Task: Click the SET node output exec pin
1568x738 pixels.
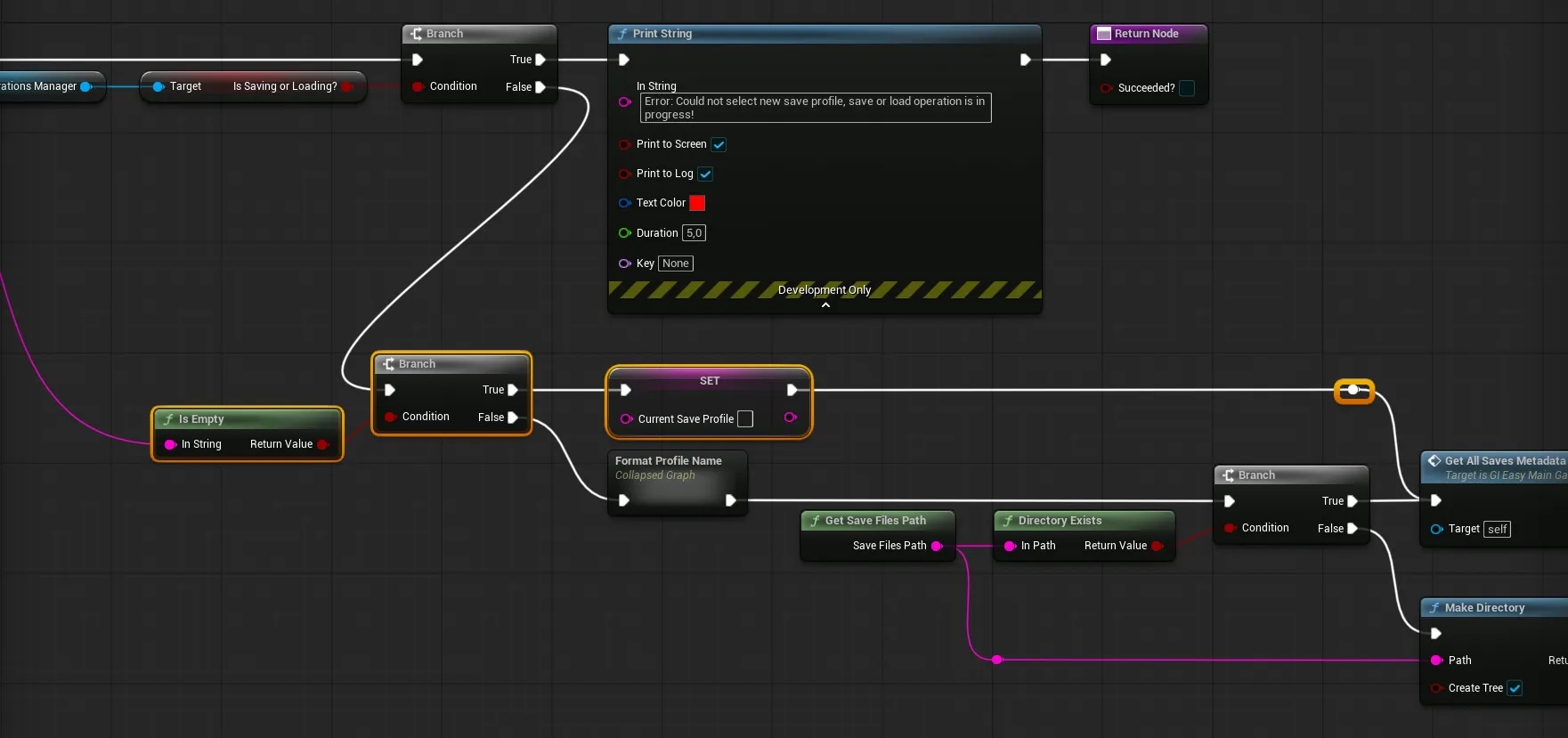Action: pos(792,390)
